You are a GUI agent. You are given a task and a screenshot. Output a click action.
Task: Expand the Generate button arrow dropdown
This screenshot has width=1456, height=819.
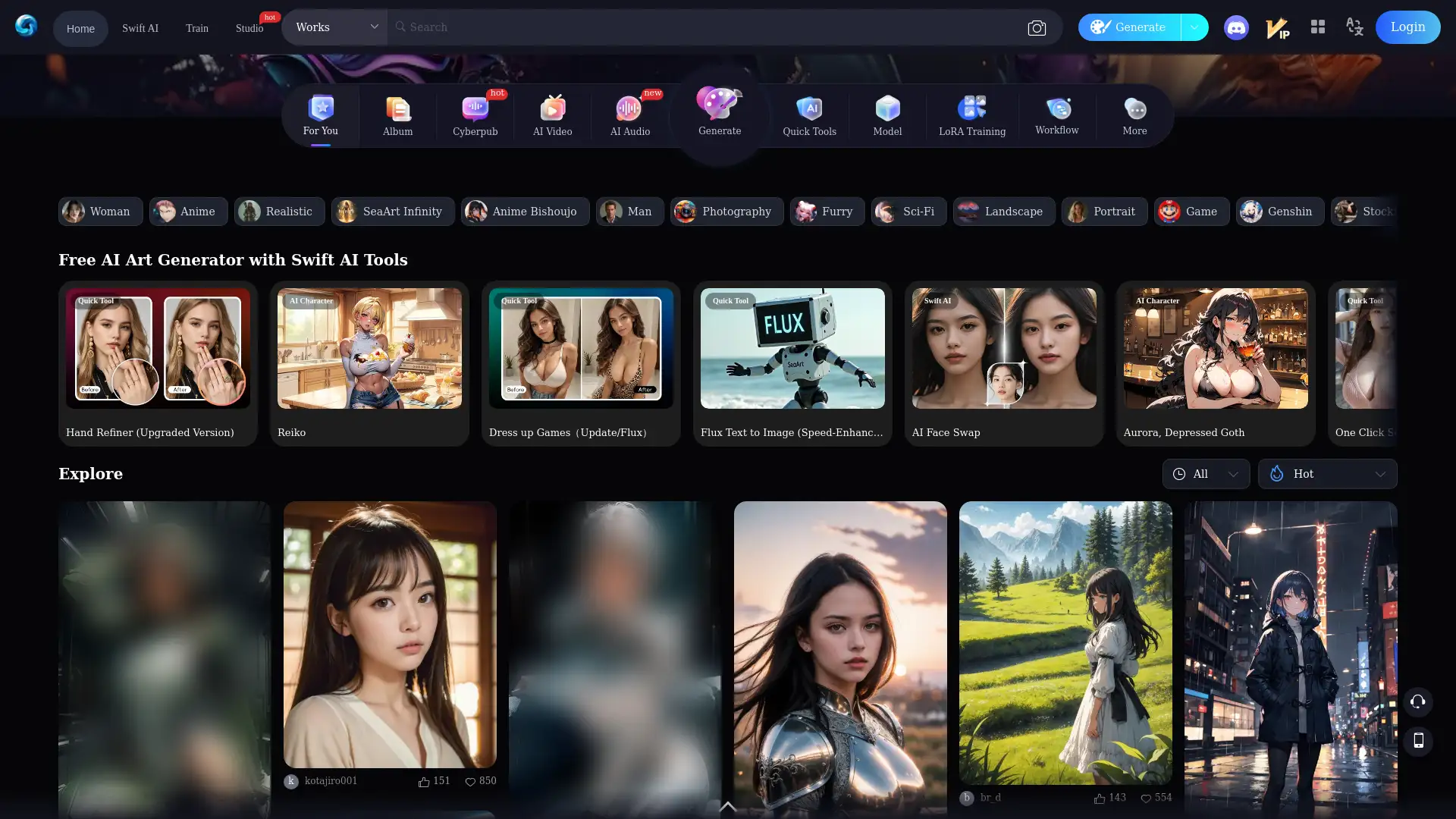1195,27
